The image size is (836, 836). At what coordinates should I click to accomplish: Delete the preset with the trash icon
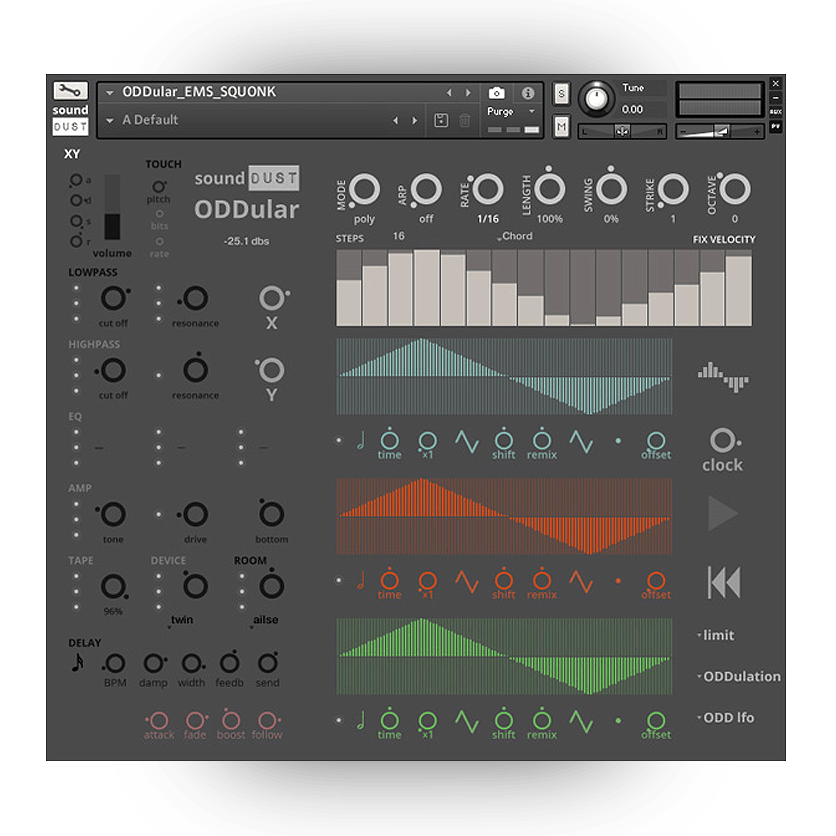point(465,120)
